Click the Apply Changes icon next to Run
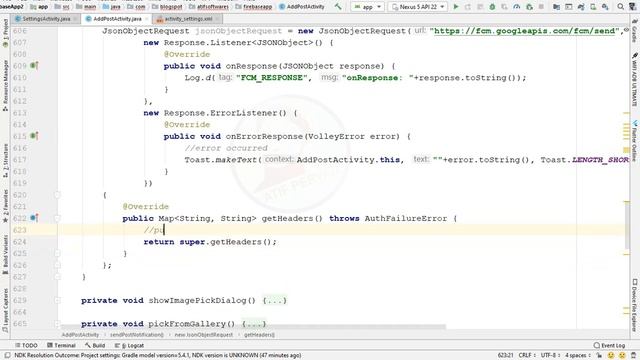 coord(468,7)
